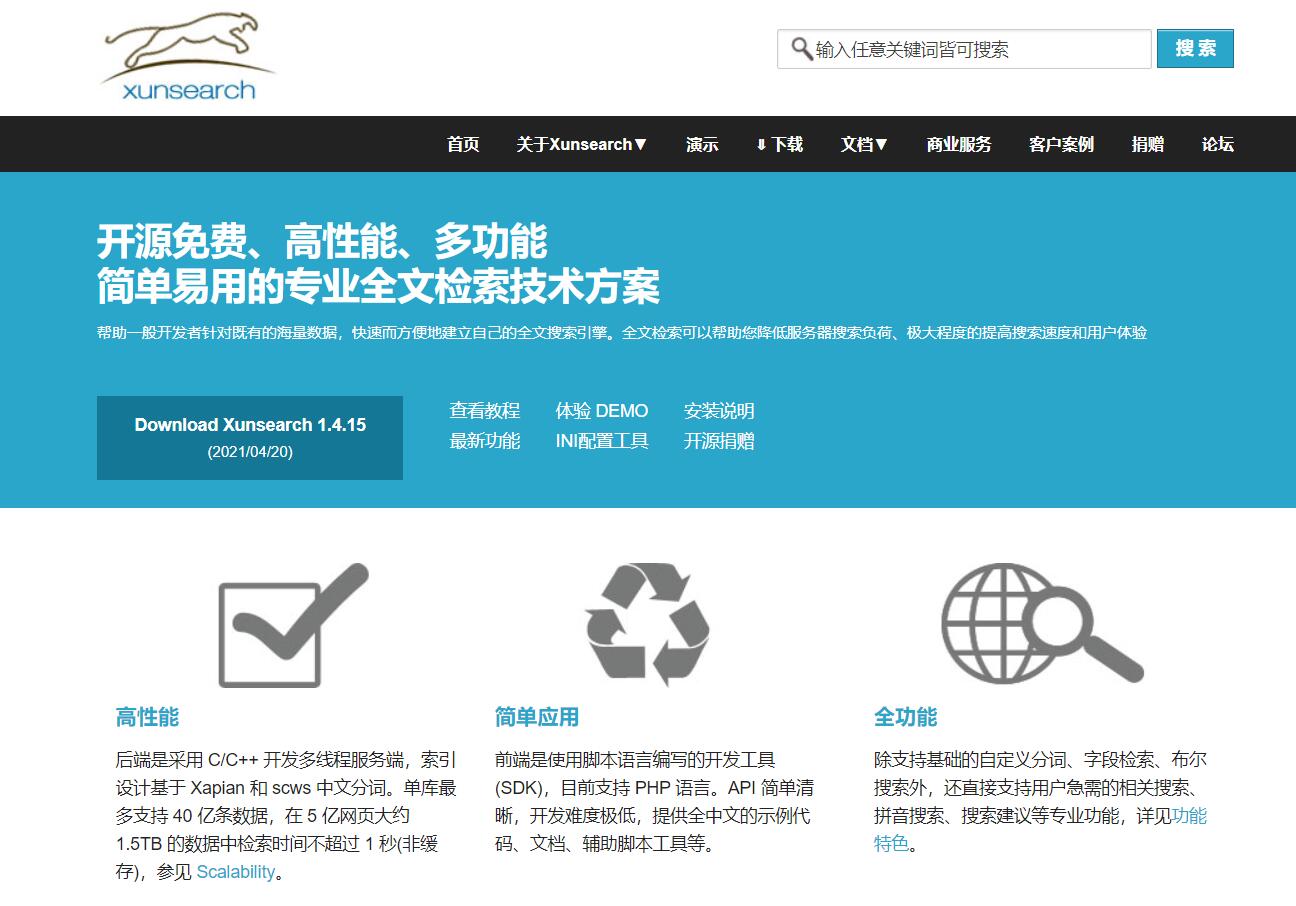Screen dimensions: 1296x906
Task: Click the checkmark box icon
Action: coord(294,625)
